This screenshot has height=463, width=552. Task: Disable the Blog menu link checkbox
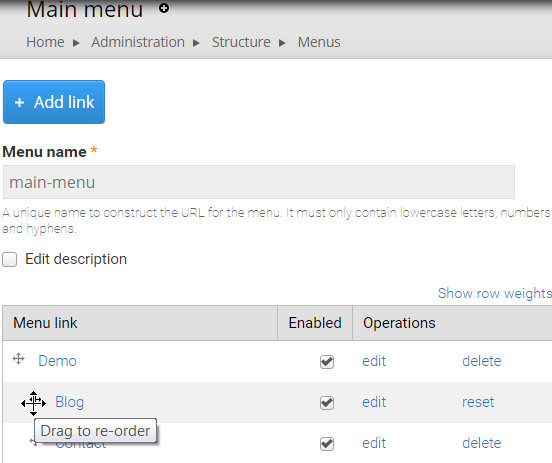coord(327,402)
